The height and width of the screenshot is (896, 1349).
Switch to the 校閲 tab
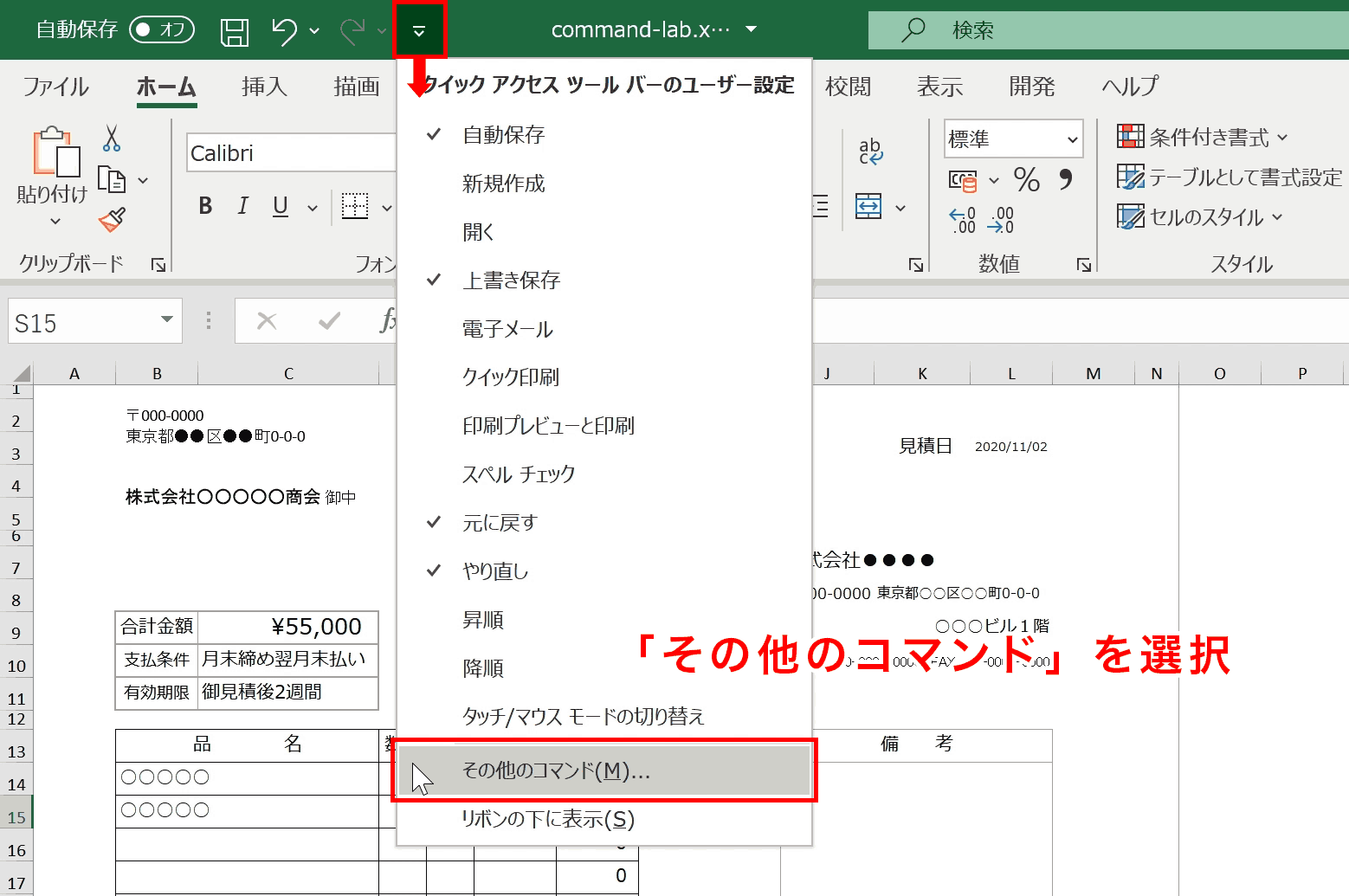click(x=848, y=87)
